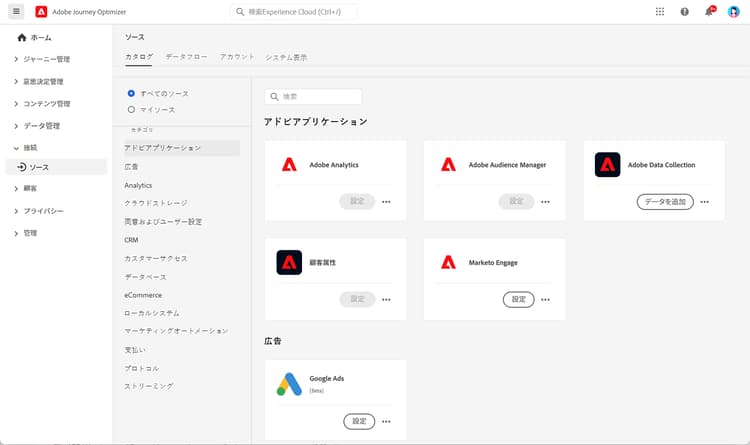Switch to the システム表示 tab
Viewport: 750px width, 445px height.
click(x=286, y=57)
